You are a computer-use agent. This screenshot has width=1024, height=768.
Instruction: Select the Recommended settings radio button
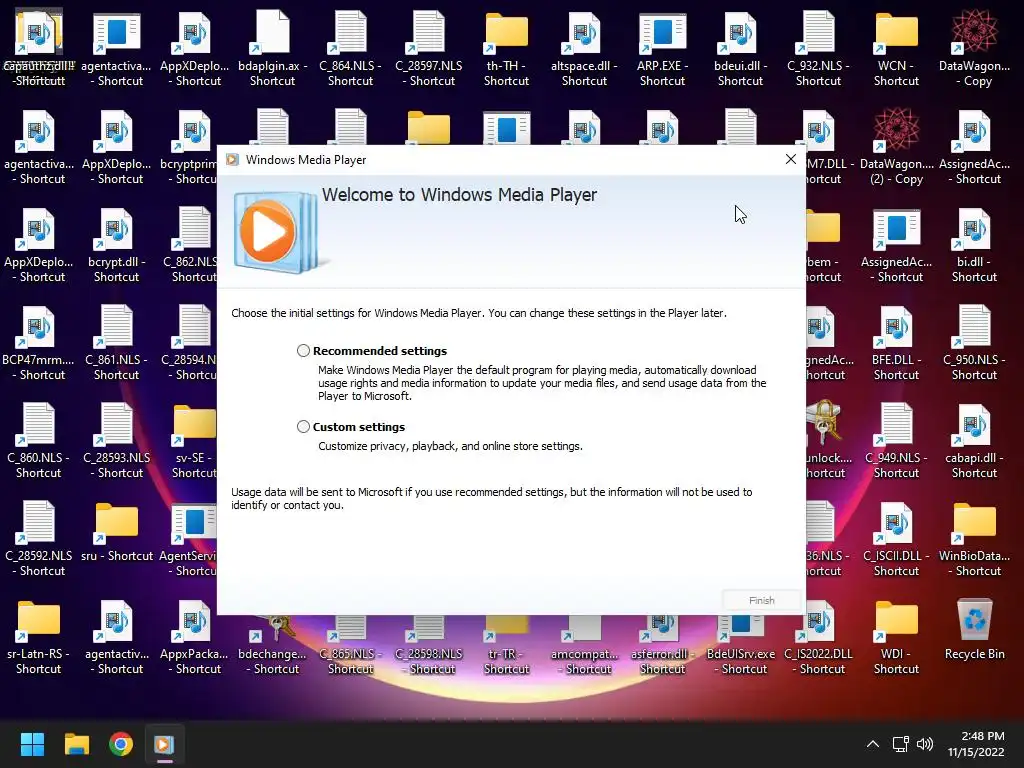pyautogui.click(x=303, y=351)
